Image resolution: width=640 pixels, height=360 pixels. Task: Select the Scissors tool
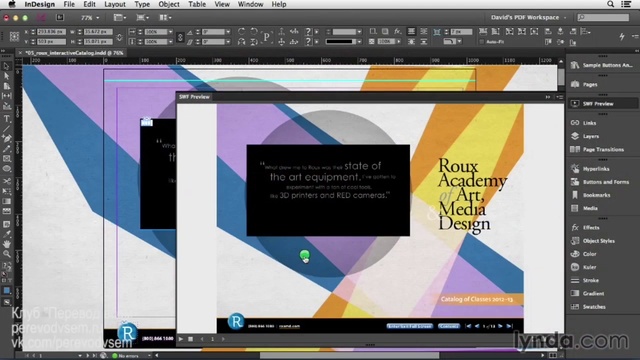[7, 181]
